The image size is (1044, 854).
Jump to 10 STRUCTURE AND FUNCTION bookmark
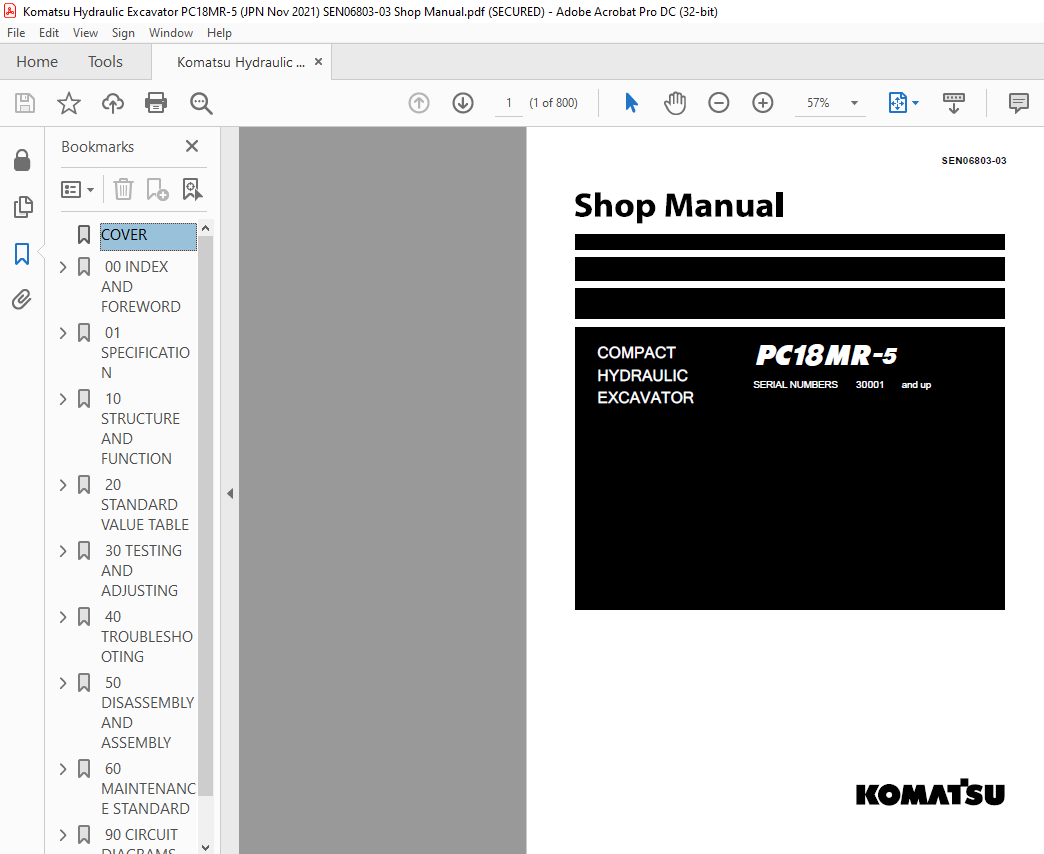pos(140,429)
